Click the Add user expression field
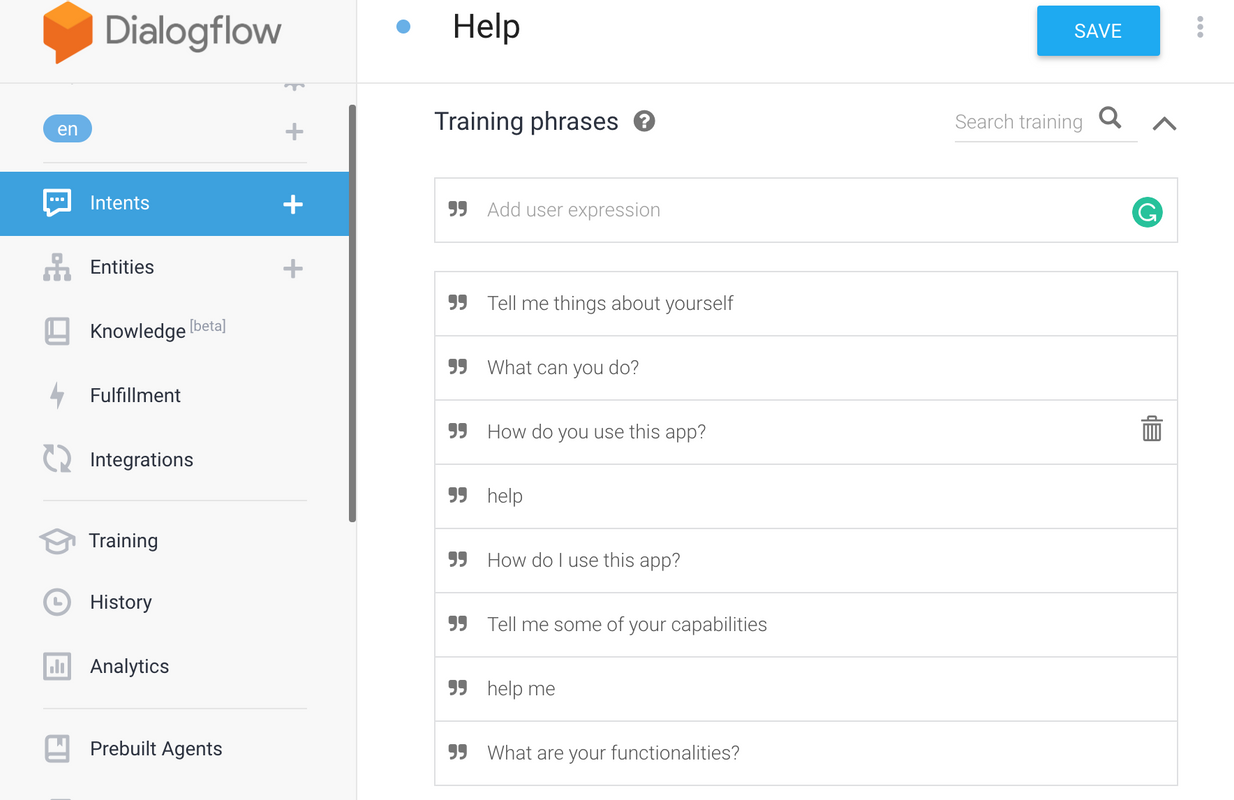This screenshot has height=800, width=1234. tap(780, 210)
